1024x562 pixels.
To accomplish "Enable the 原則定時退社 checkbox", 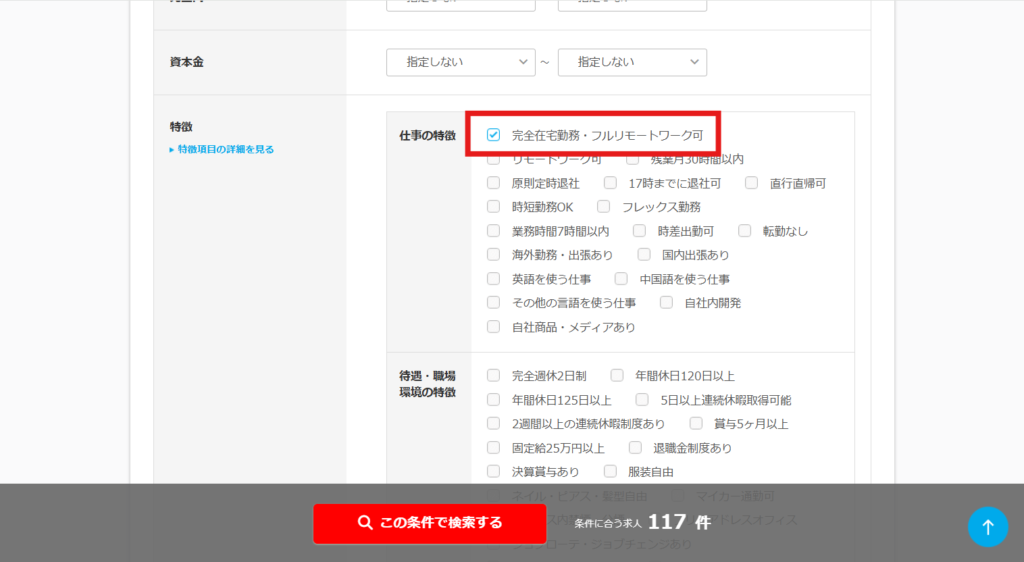I will tap(493, 183).
